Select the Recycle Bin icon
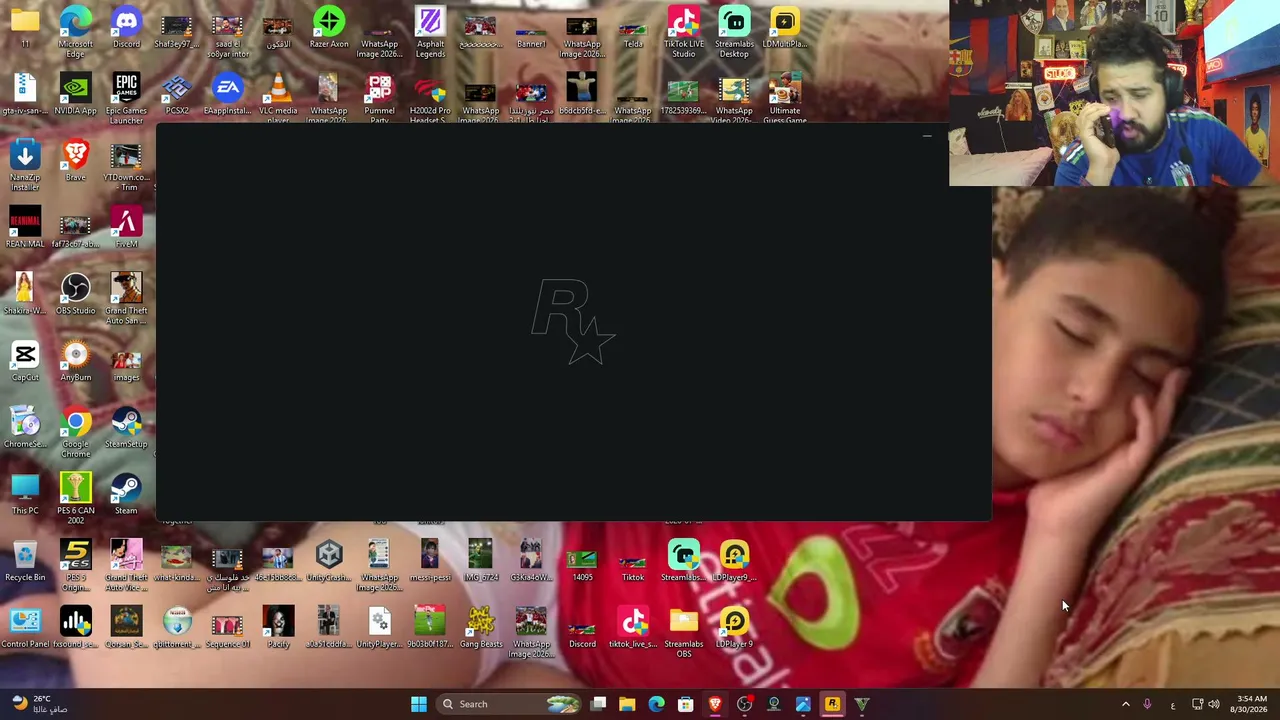This screenshot has height=720, width=1280. (x=25, y=561)
